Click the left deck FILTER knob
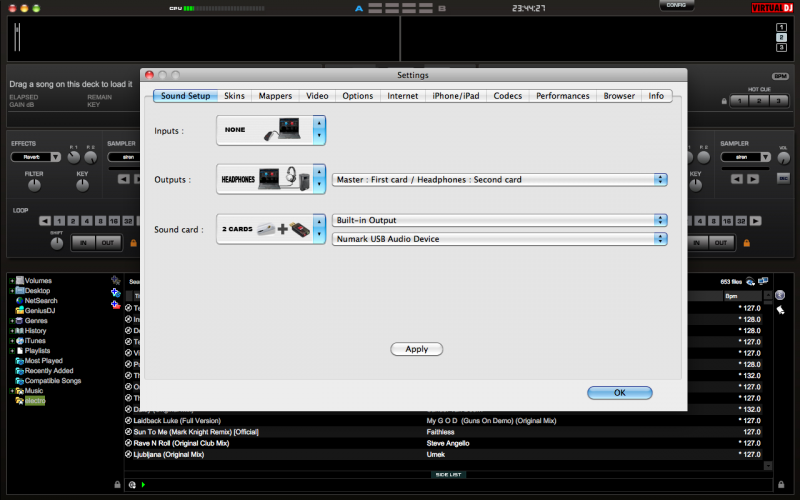Screen dimensions: 800x500 tap(34, 186)
